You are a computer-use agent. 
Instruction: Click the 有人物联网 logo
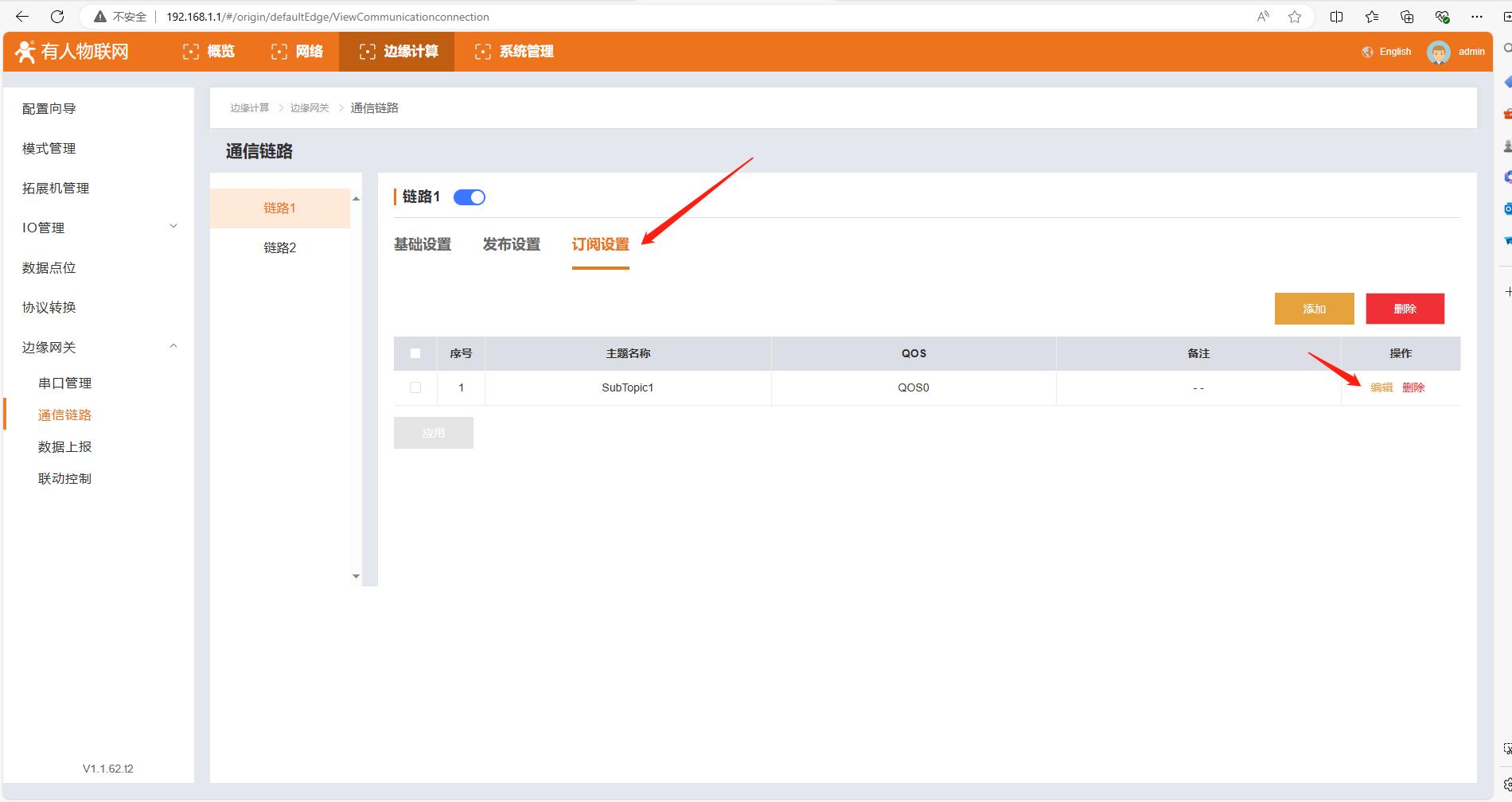(x=72, y=52)
